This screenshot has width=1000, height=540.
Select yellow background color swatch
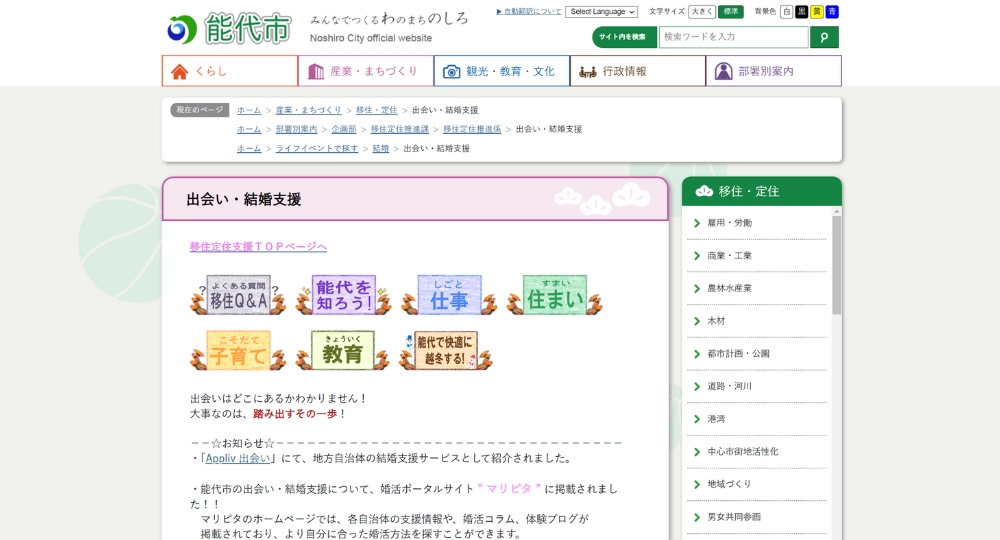point(817,11)
